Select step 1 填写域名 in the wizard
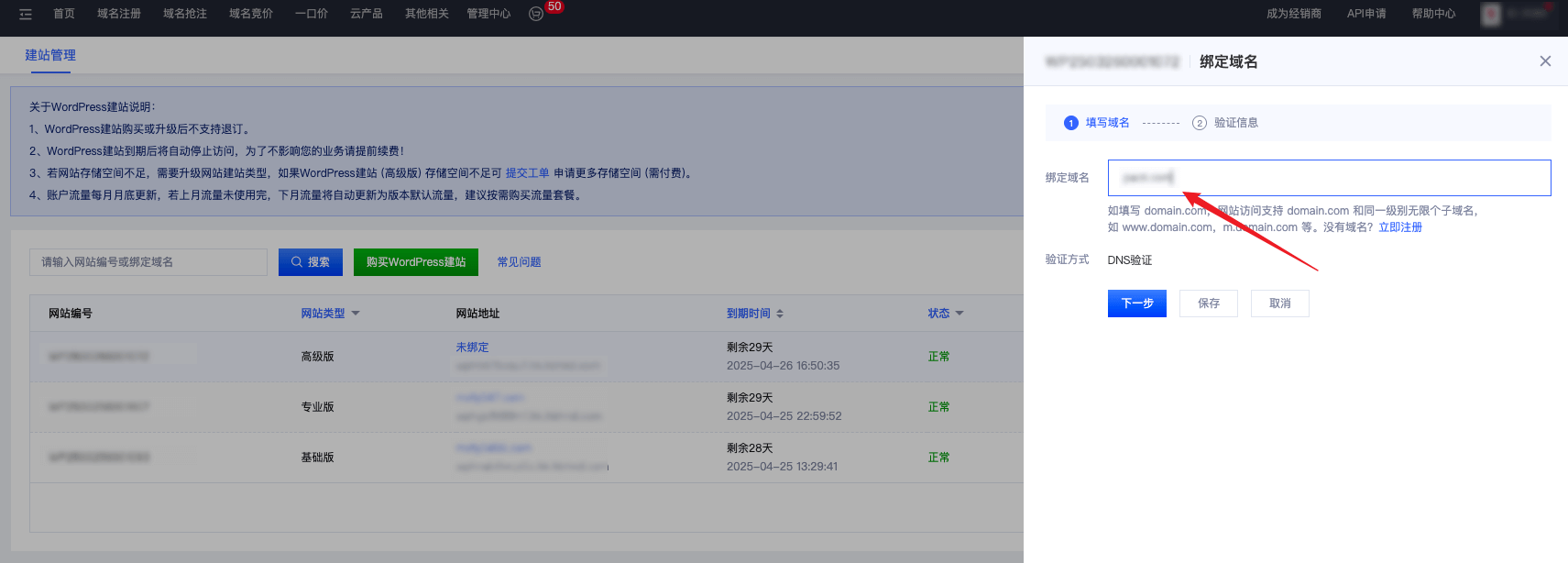Screen dimensions: 1568x563 coord(1097,123)
